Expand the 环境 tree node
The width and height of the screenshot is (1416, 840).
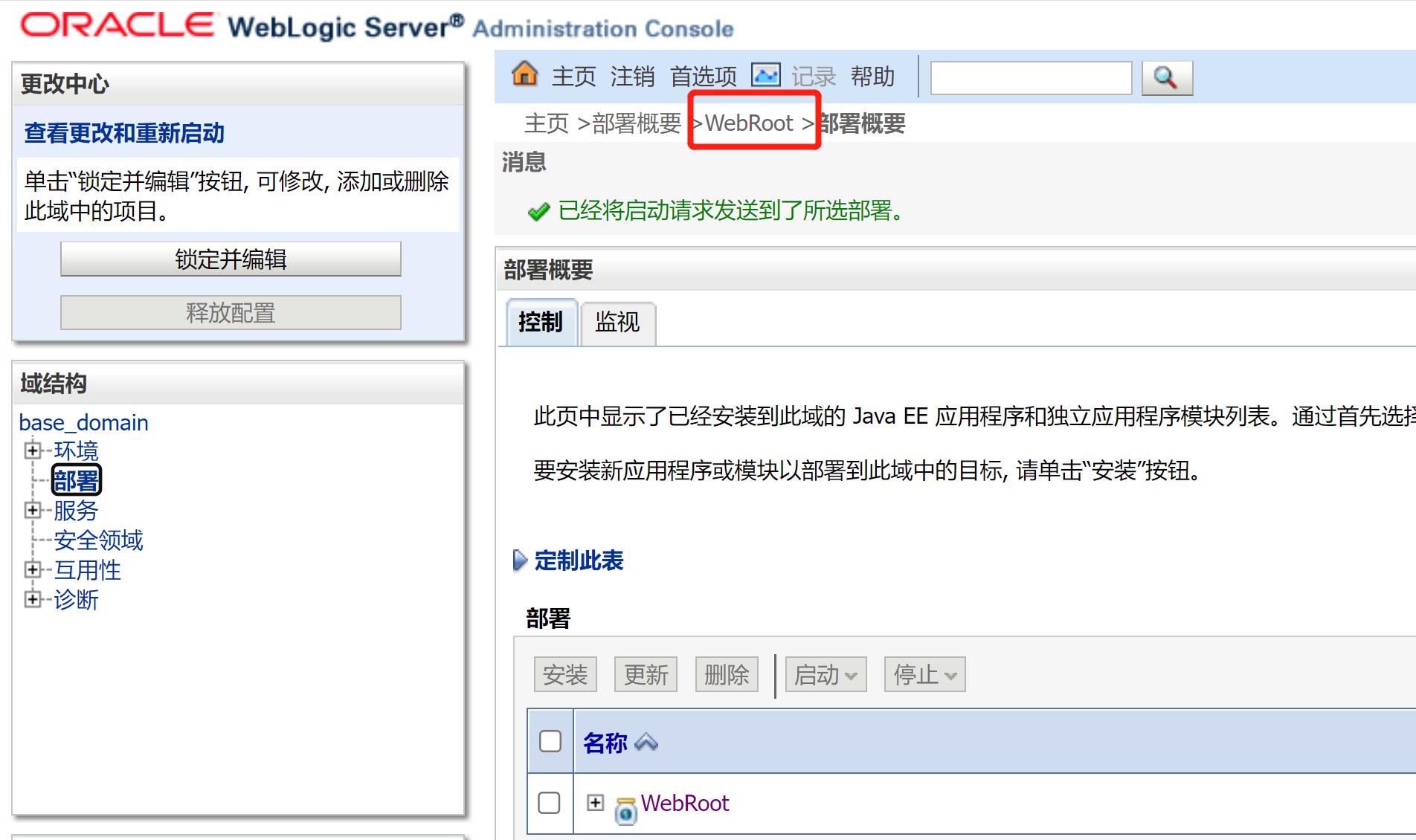(33, 450)
